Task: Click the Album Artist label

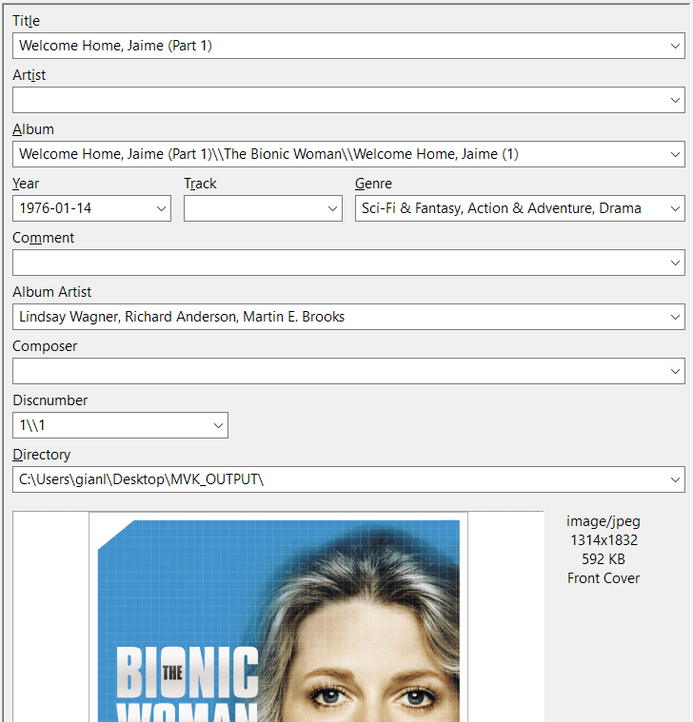Action: coord(52,292)
